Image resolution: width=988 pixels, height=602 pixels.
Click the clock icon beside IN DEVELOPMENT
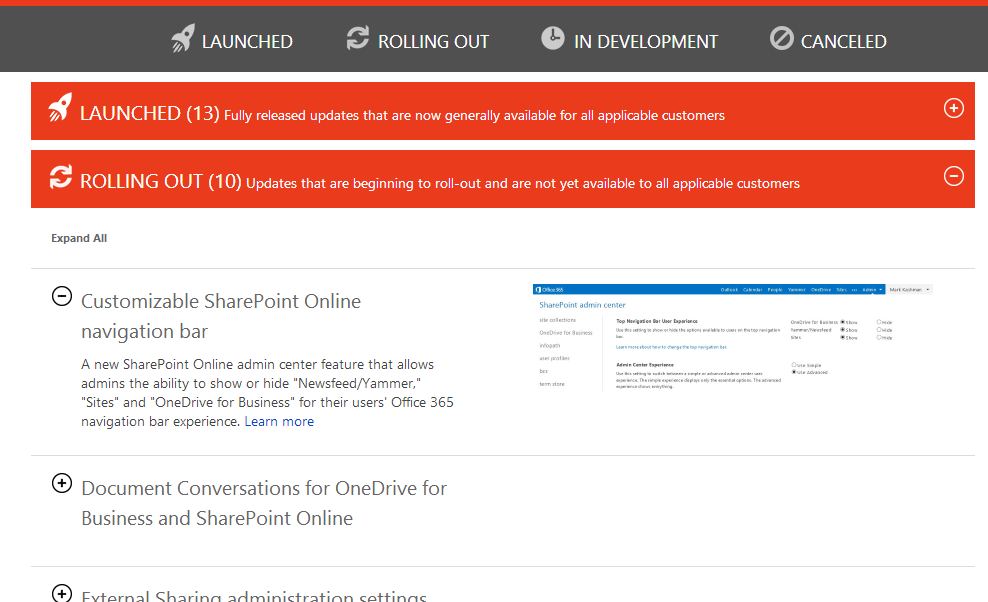click(x=553, y=38)
